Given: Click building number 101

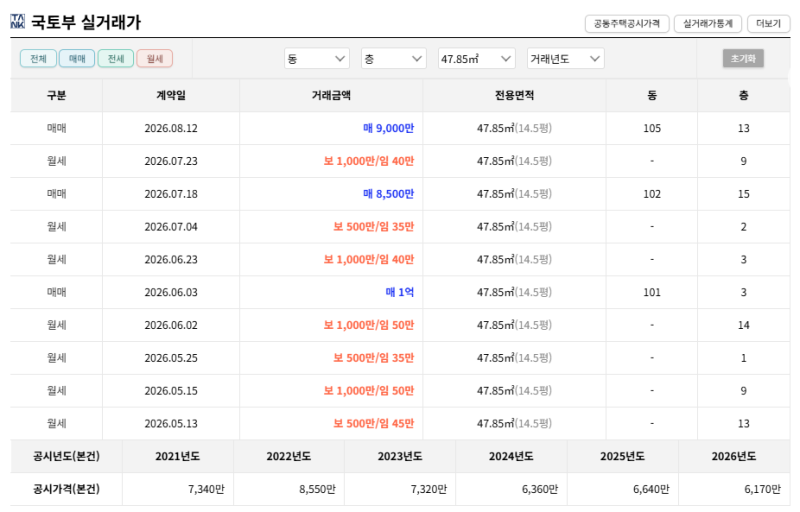Looking at the screenshot, I should (652, 293).
